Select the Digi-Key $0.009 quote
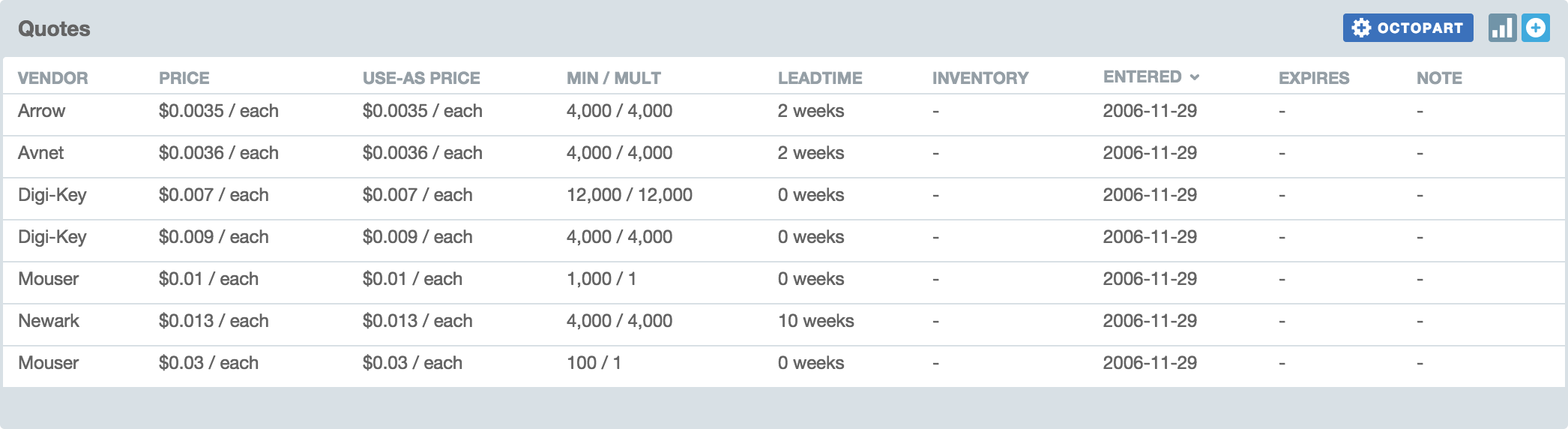Image resolution: width=1568 pixels, height=429 pixels. coord(52,237)
